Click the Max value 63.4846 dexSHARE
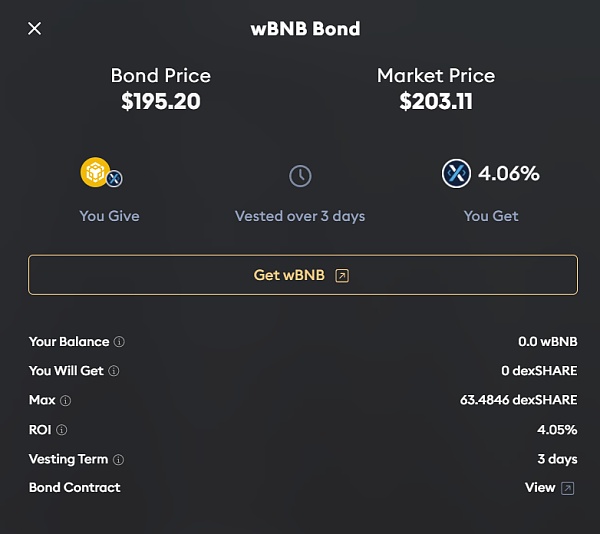Screen dimensions: 600x534 point(518,400)
